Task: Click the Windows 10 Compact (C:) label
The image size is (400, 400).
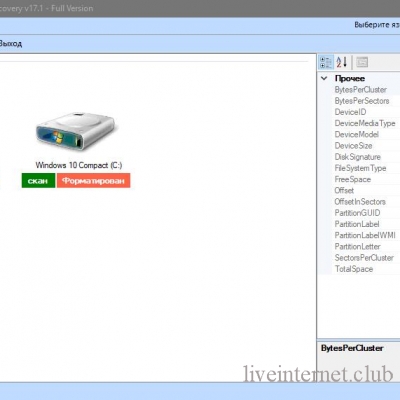Action: (79, 165)
